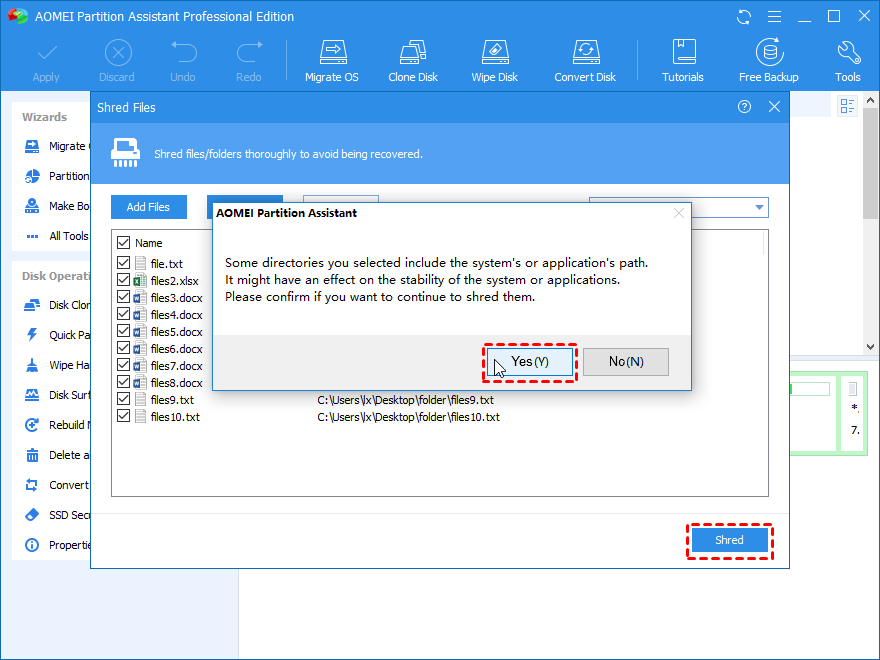Select Convert option in sidebar
This screenshot has height=660, width=880.
[56, 485]
